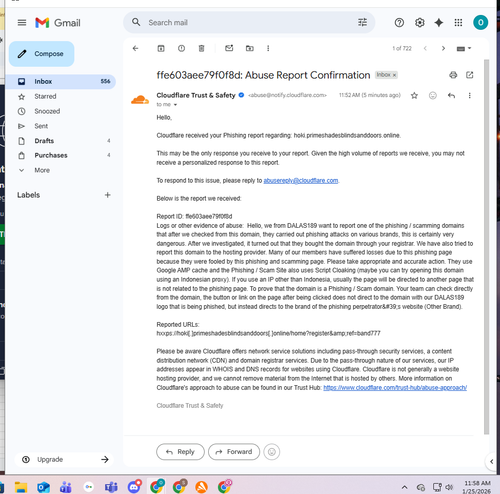Click the Gmail logo
This screenshot has height=494, width=500.
pos(58,23)
